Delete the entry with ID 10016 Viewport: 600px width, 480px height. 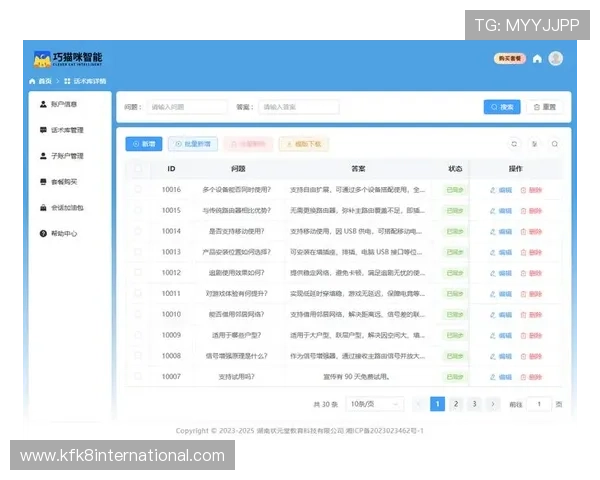pos(531,190)
